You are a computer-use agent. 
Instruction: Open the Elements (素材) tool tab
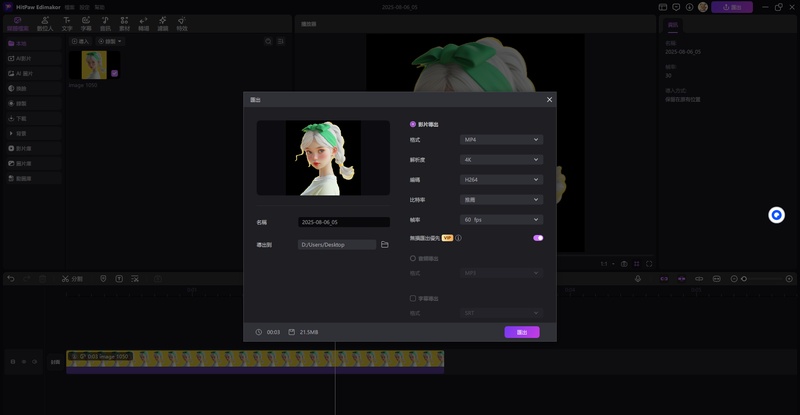pyautogui.click(x=124, y=23)
